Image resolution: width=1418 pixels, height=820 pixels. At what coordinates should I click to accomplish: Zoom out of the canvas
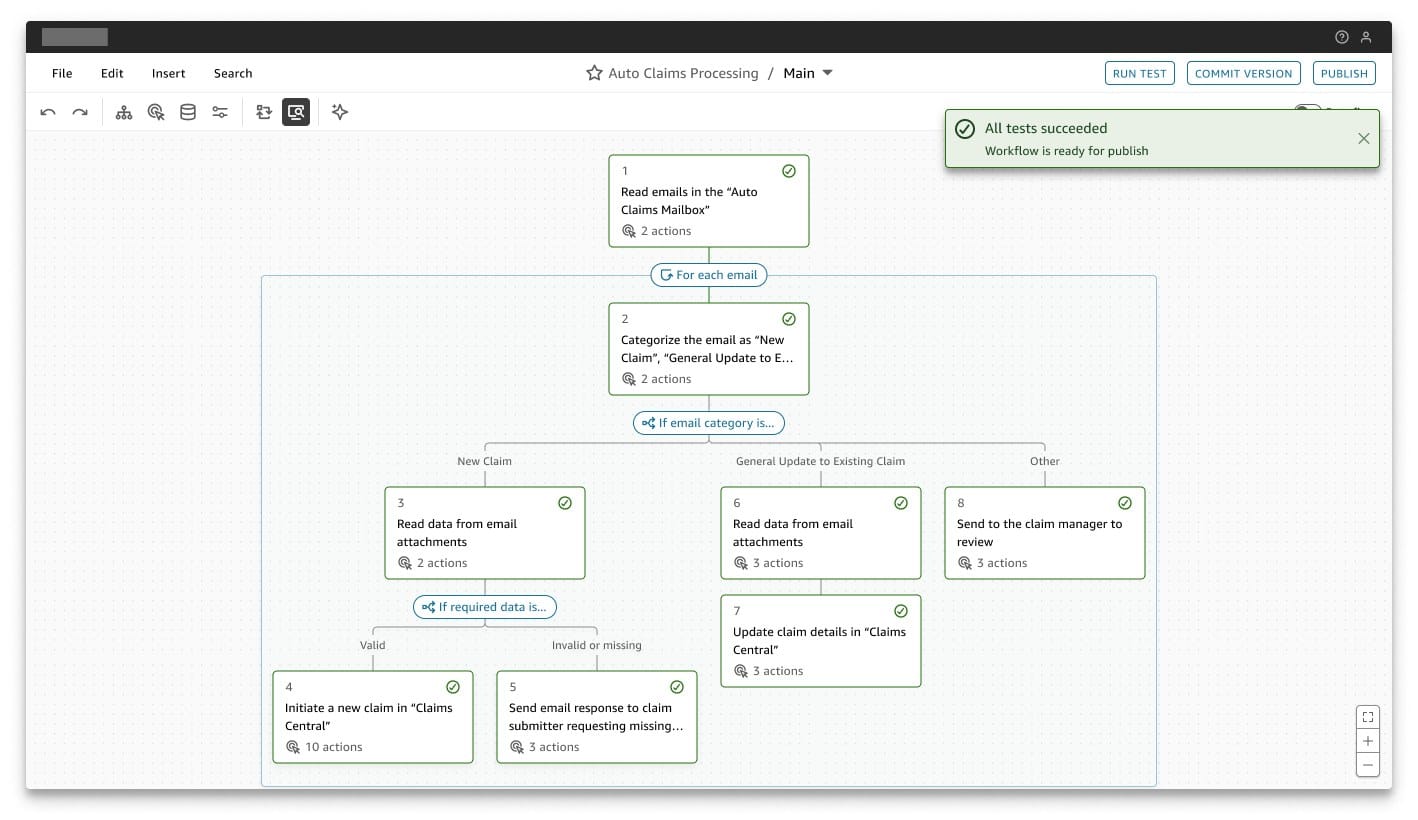pos(1368,765)
